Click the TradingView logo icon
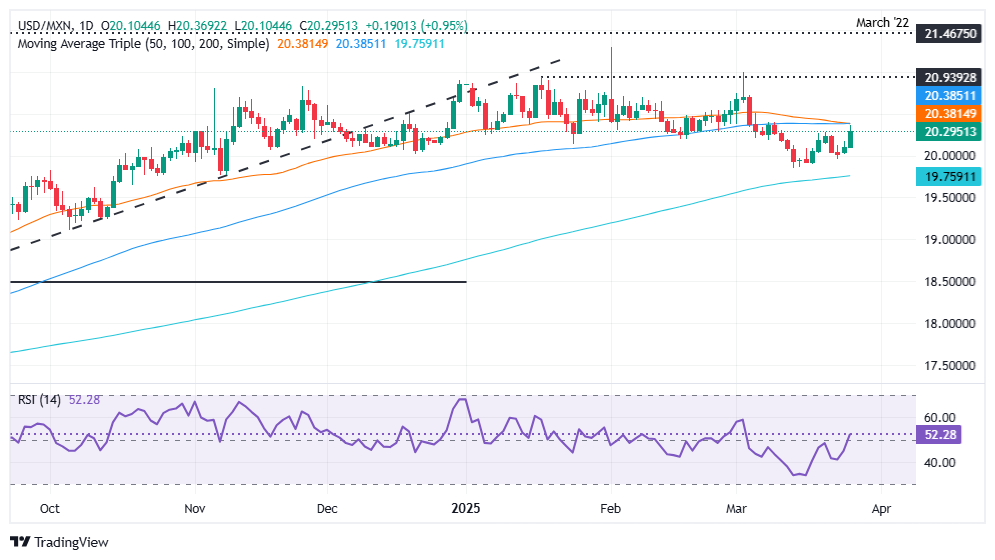Screen dimensions: 995x560 20,543
